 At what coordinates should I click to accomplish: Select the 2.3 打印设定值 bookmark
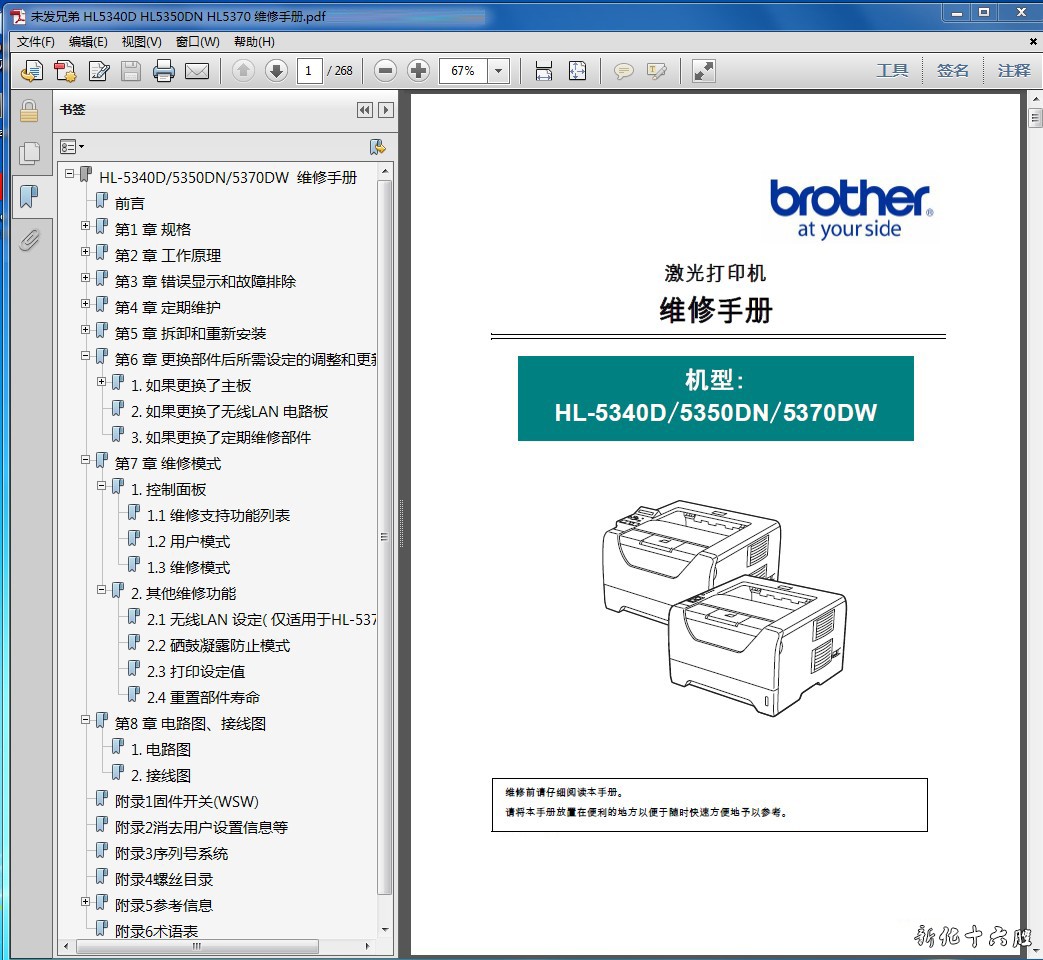click(x=196, y=671)
